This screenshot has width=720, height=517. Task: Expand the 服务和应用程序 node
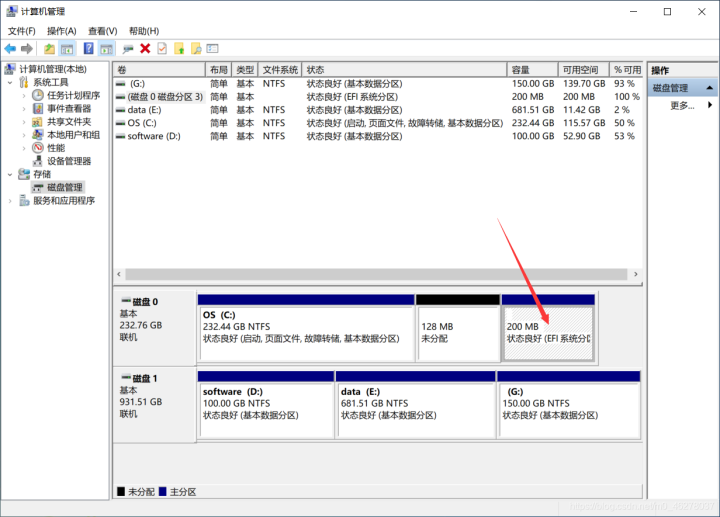(x=10, y=201)
